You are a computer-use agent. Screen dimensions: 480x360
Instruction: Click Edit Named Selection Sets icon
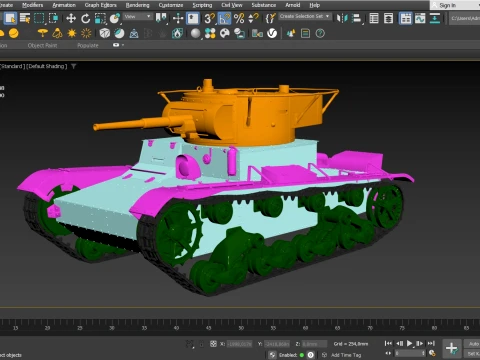(270, 18)
